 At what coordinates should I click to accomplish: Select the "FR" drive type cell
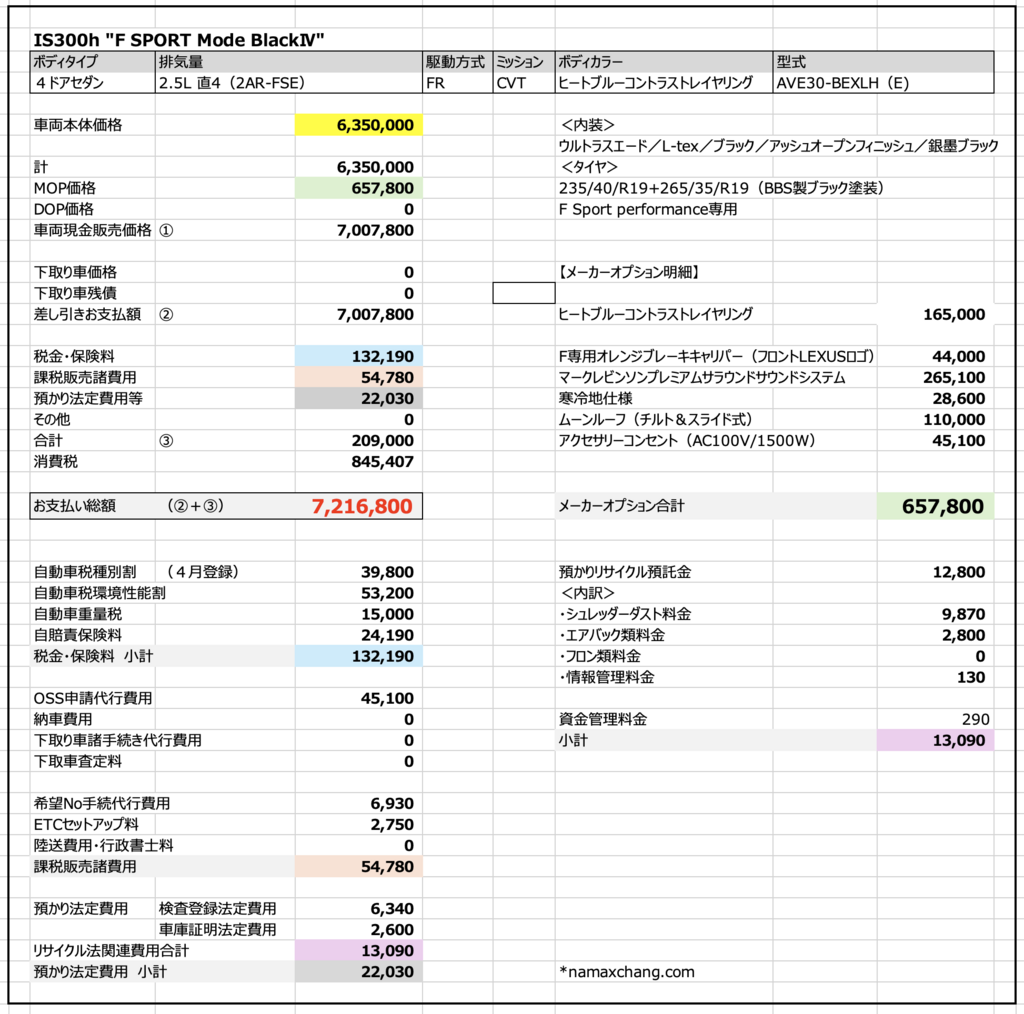(x=457, y=83)
